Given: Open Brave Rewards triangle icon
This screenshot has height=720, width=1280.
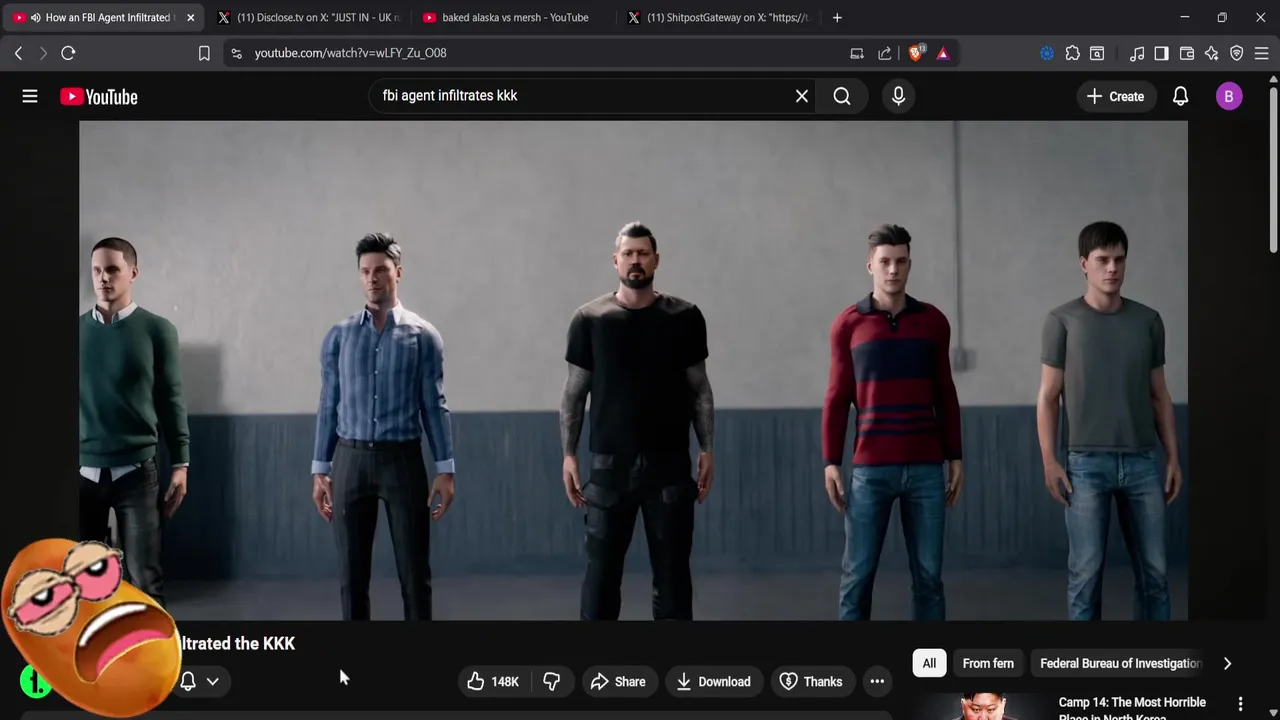Looking at the screenshot, I should tap(943, 53).
